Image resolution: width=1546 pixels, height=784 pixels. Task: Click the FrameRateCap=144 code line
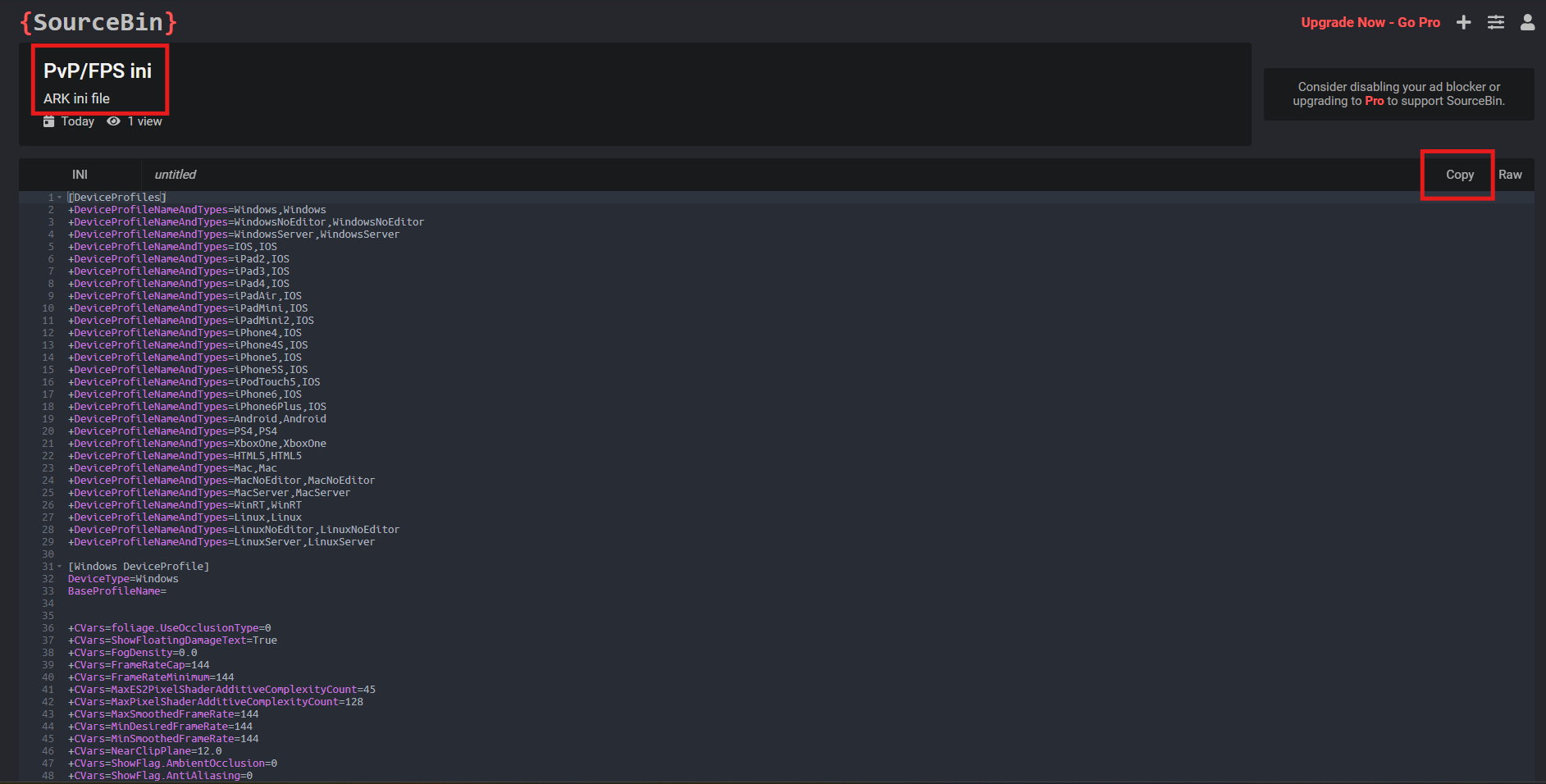(139, 665)
